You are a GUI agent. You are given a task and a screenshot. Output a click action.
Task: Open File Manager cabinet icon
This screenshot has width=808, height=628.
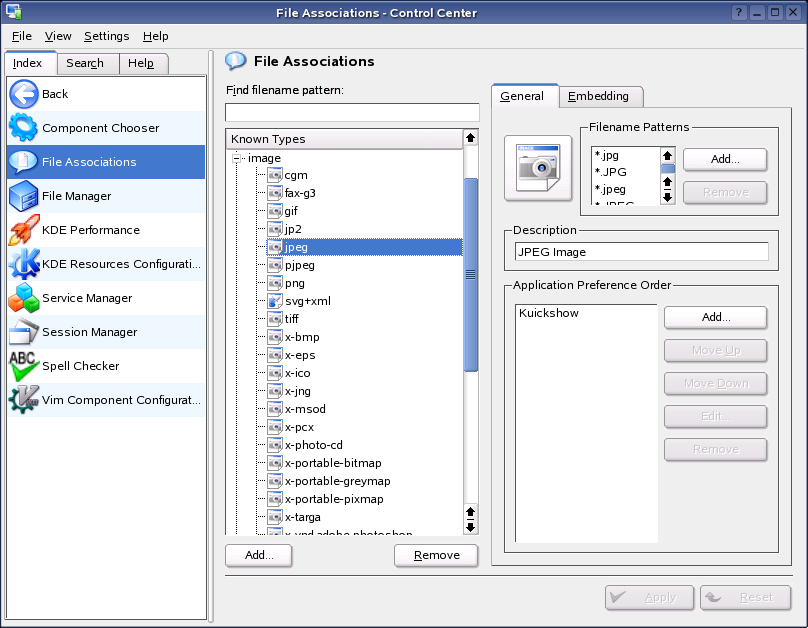coord(24,196)
